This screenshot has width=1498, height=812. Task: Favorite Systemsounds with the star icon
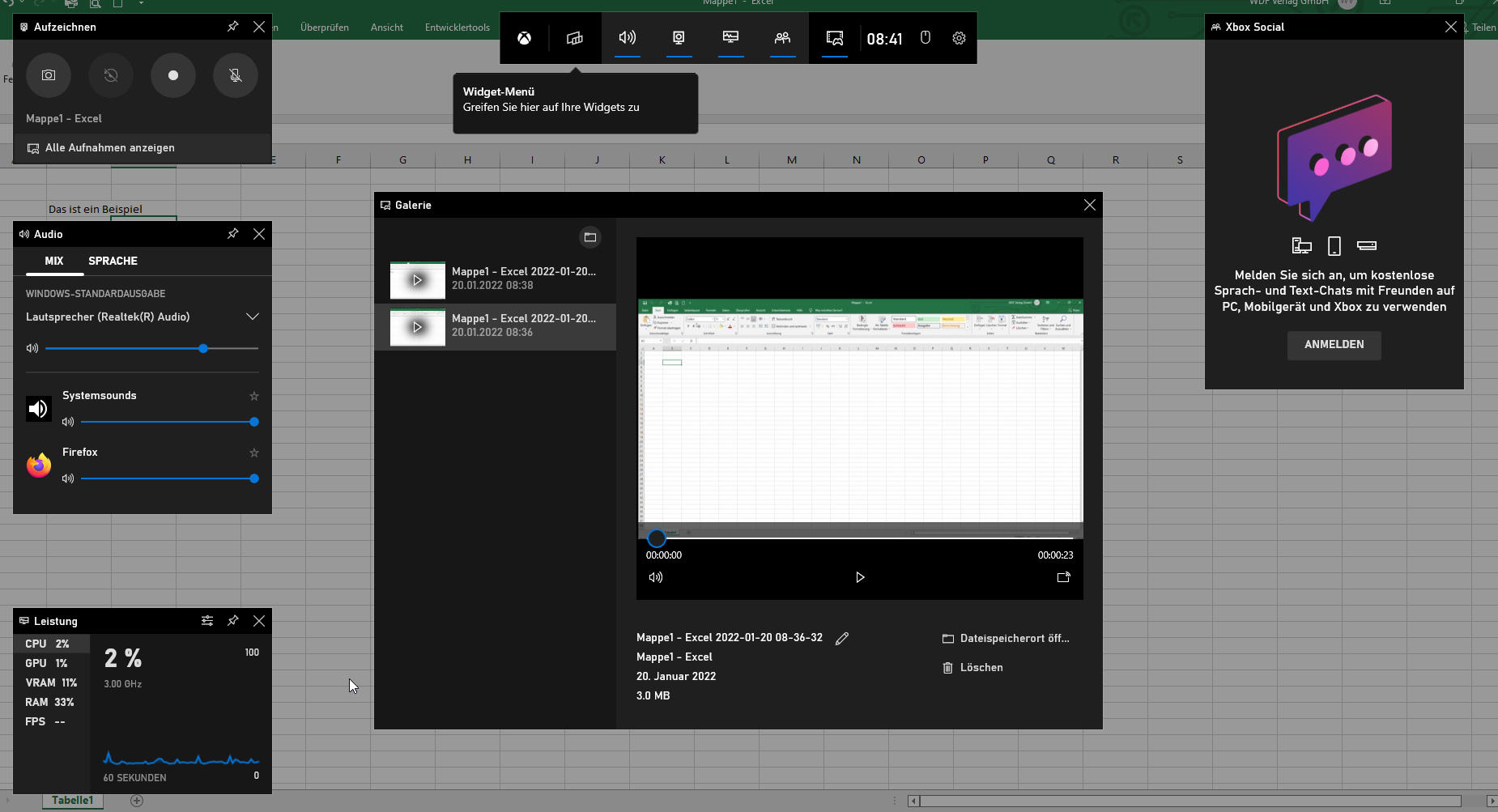pos(254,396)
